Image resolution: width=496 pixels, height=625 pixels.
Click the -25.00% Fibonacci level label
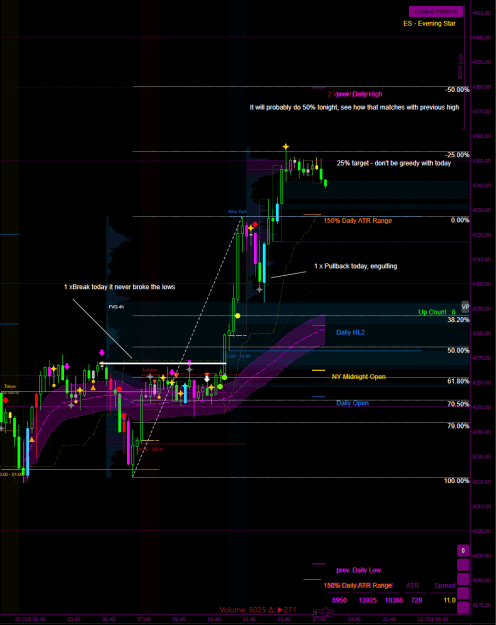(457, 155)
